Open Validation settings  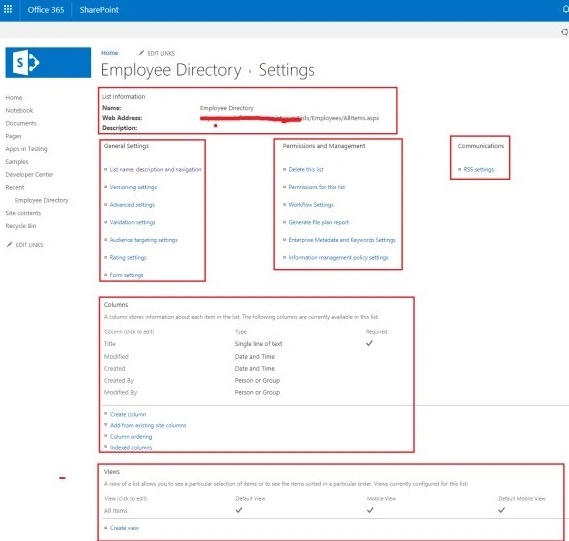pyautogui.click(x=132, y=222)
